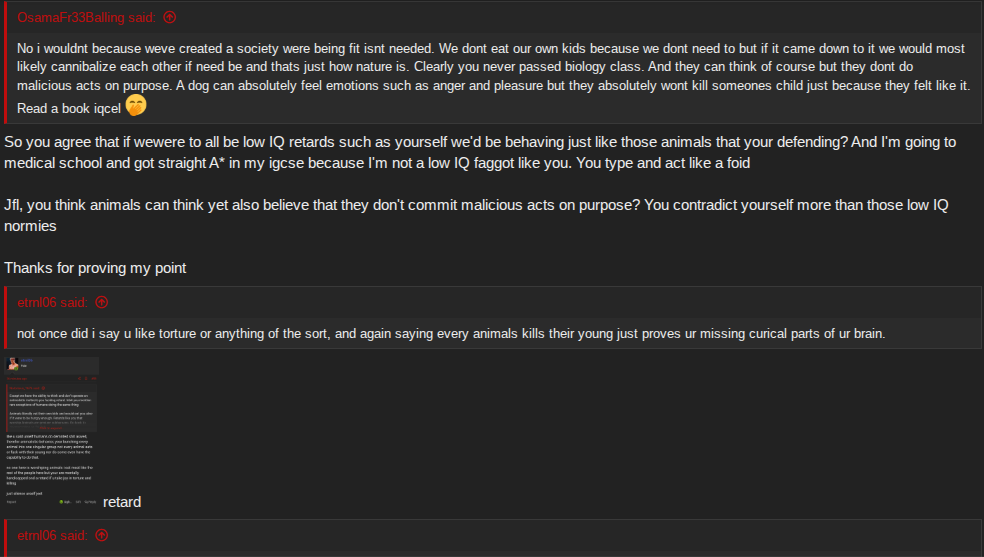984x557 pixels.
Task: Click the 'not once did i say' quoted text
Action: (x=451, y=333)
